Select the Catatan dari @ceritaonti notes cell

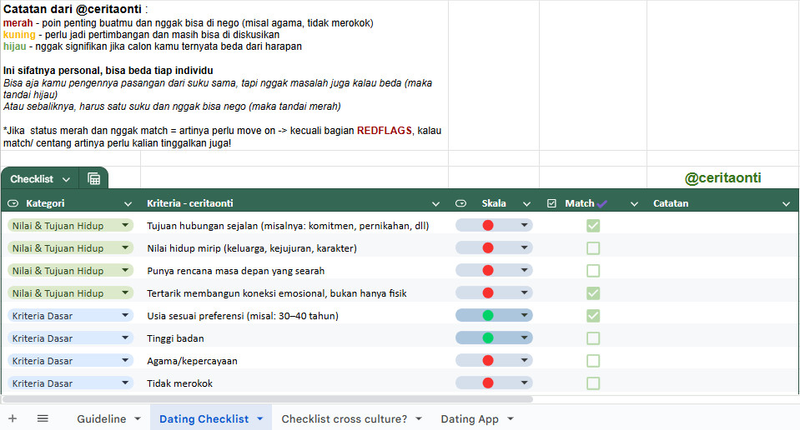pos(224,75)
